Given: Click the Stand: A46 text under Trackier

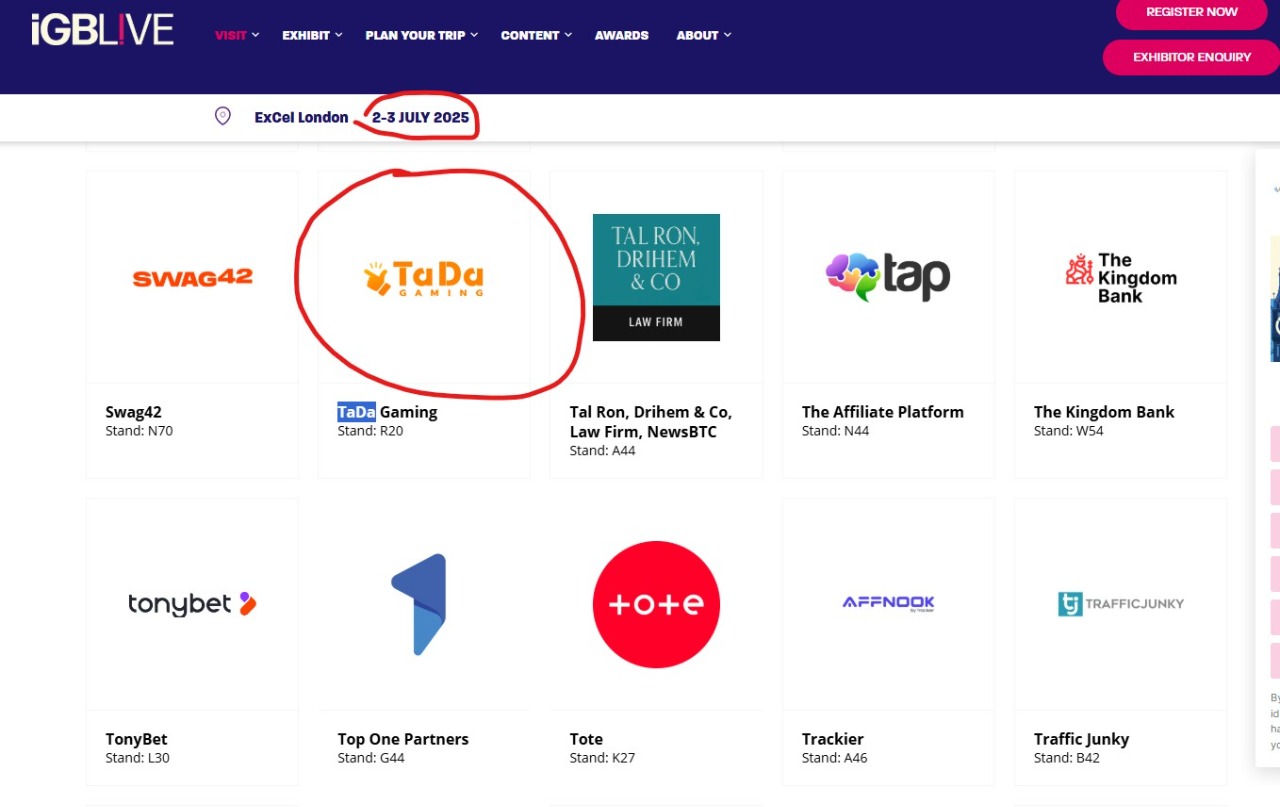Looking at the screenshot, I should pyautogui.click(x=834, y=758).
